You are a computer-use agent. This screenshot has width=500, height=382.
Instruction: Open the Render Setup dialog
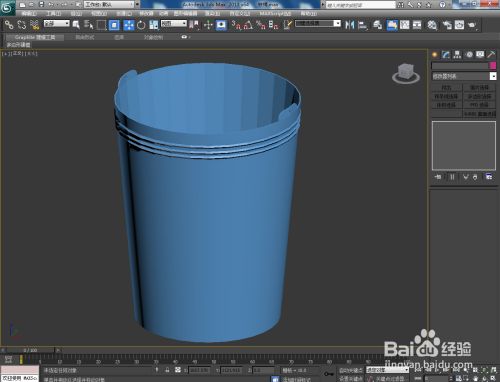[x=447, y=25]
